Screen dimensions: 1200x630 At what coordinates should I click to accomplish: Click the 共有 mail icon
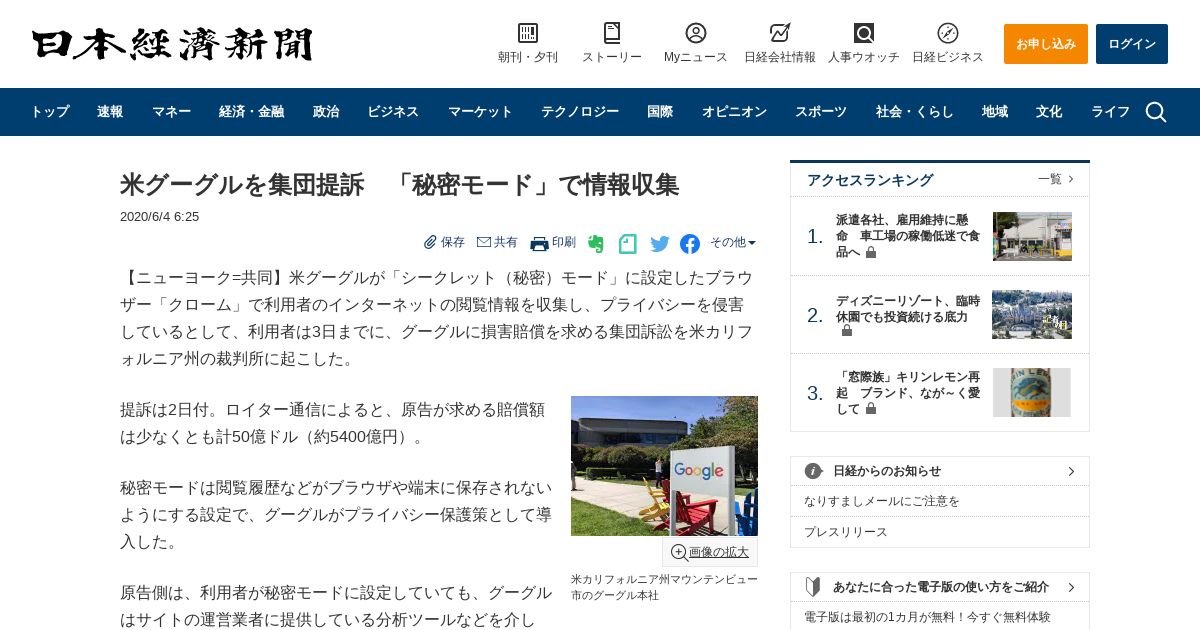[484, 242]
